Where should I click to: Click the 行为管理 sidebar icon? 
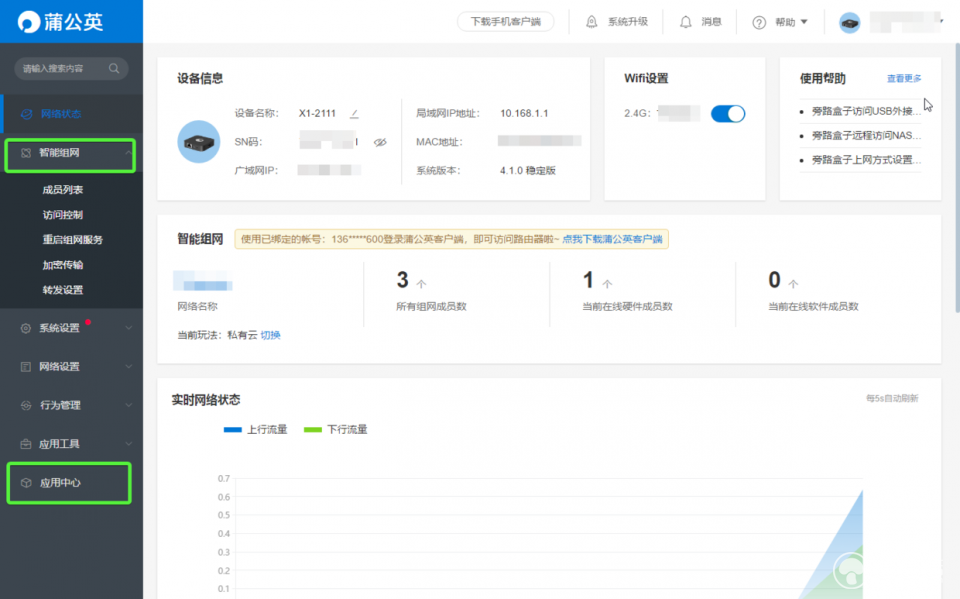tap(26, 405)
